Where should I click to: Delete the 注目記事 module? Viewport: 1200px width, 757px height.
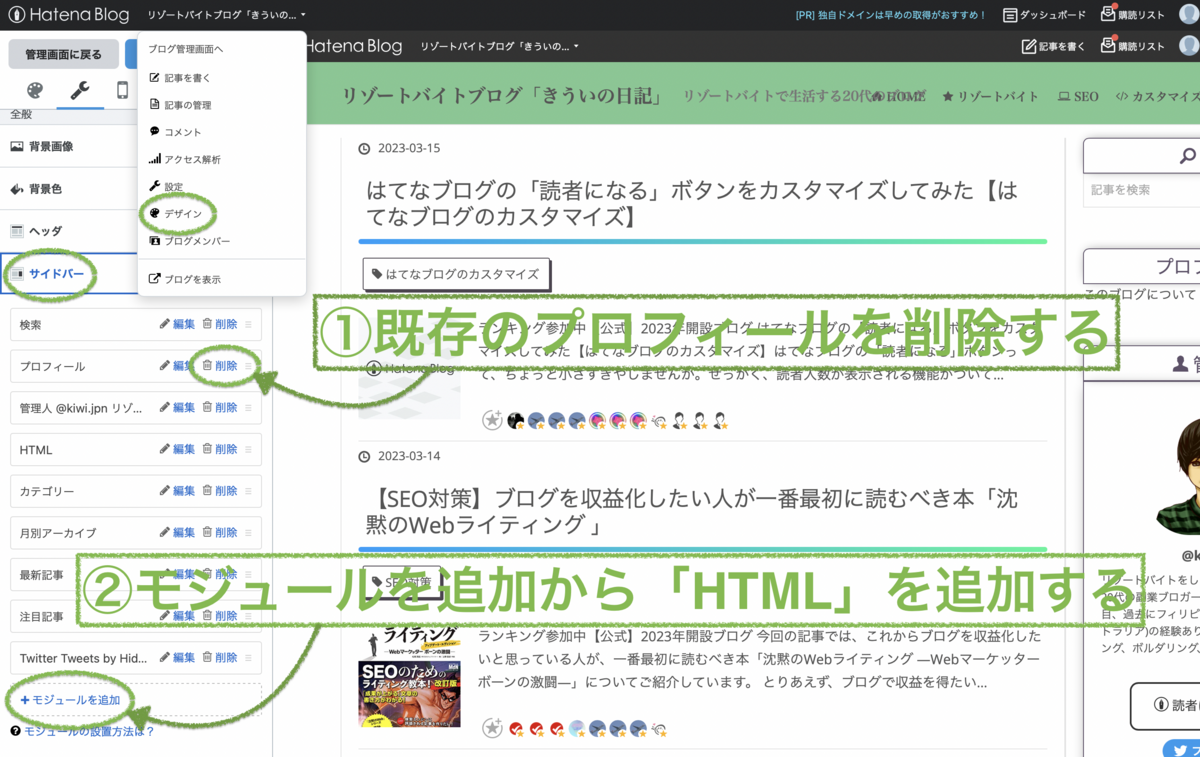point(220,616)
